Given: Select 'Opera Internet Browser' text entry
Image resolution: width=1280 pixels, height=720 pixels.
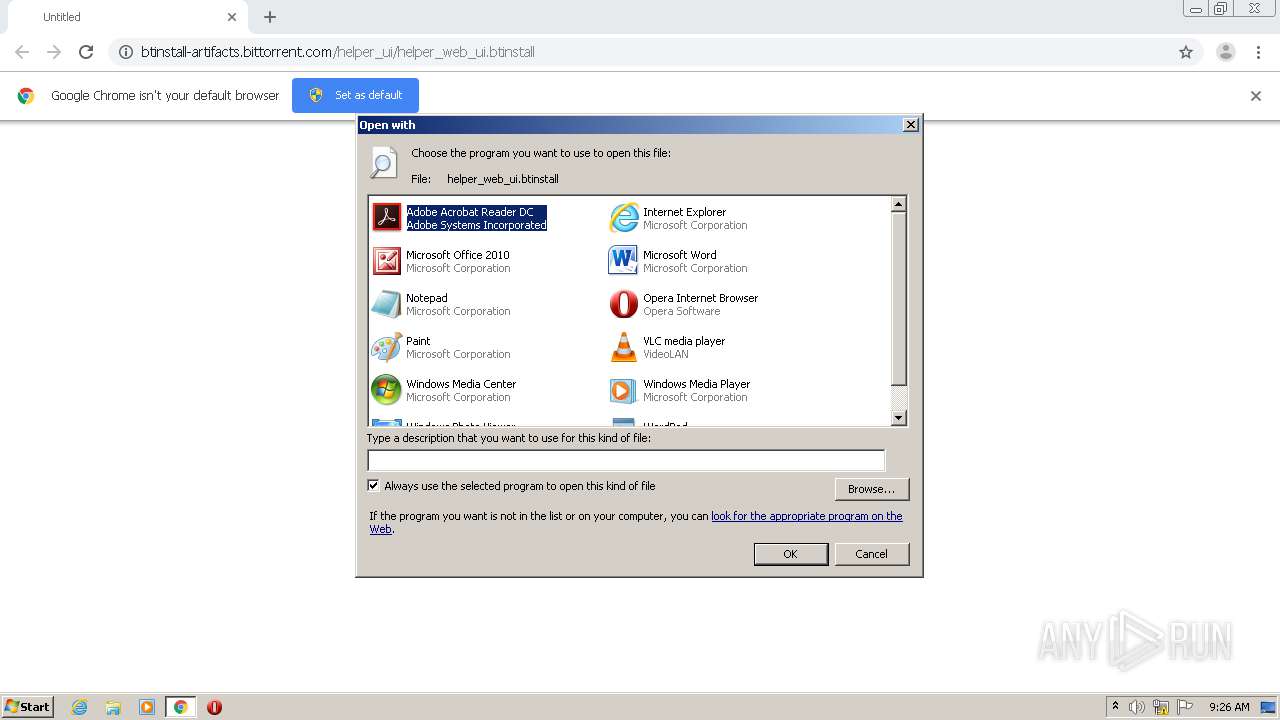Looking at the screenshot, I should point(700,298).
